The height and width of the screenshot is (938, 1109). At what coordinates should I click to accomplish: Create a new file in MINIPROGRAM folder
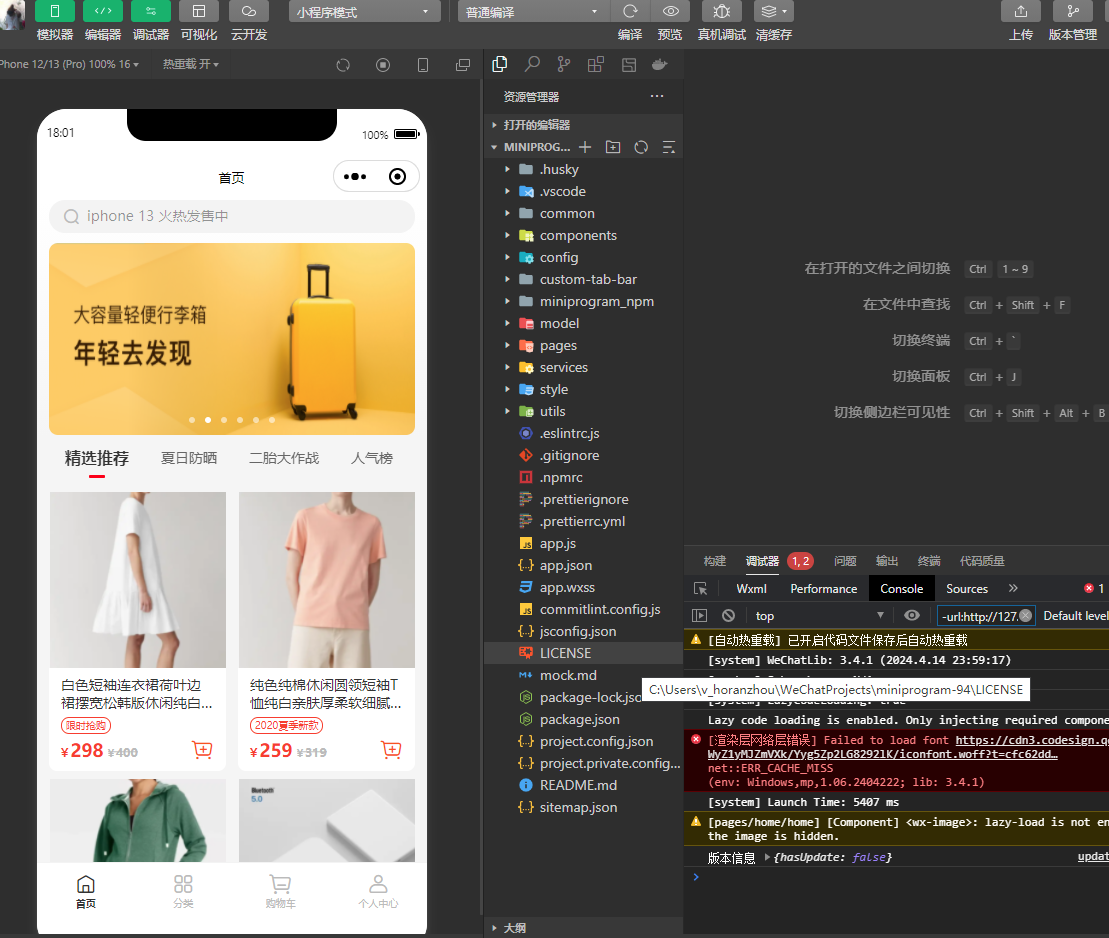[585, 147]
